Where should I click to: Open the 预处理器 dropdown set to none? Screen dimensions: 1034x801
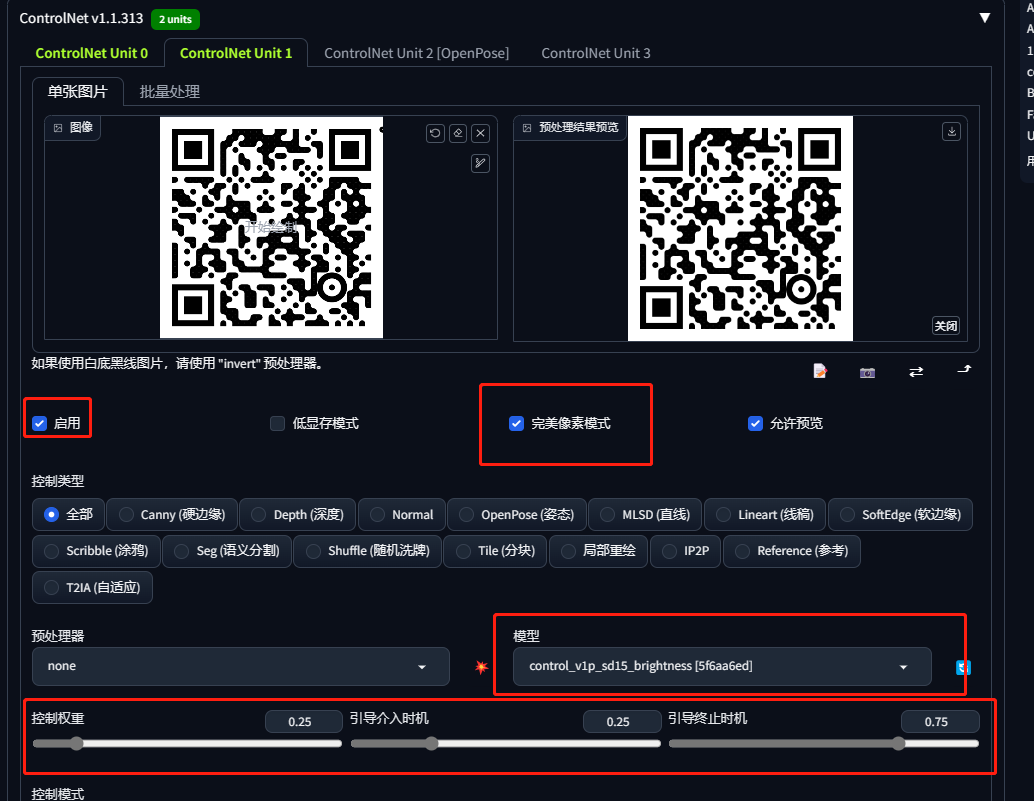(x=241, y=667)
